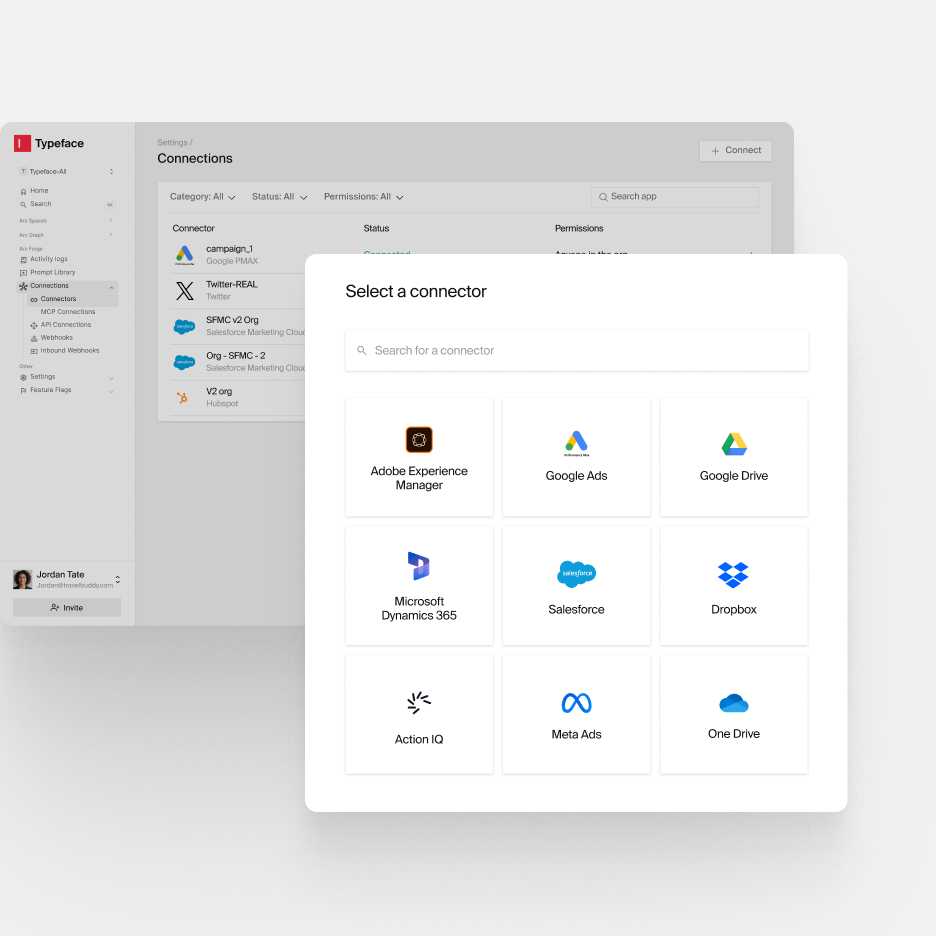This screenshot has width=936, height=936.
Task: Click the Connections icon in sidebar
Action: 23,286
